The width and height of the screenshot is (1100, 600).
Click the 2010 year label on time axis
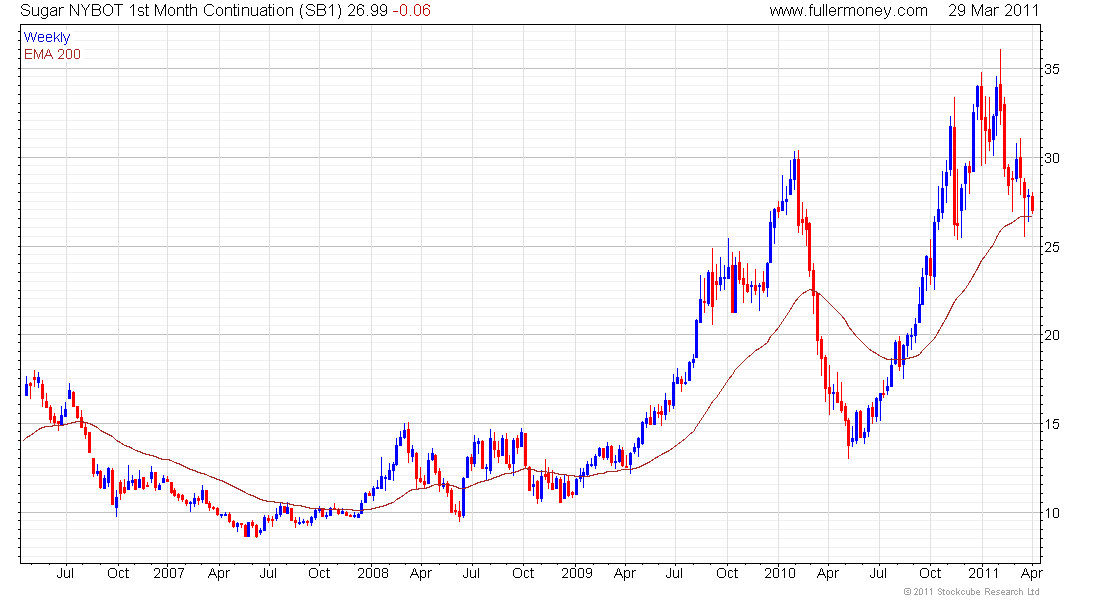click(779, 573)
